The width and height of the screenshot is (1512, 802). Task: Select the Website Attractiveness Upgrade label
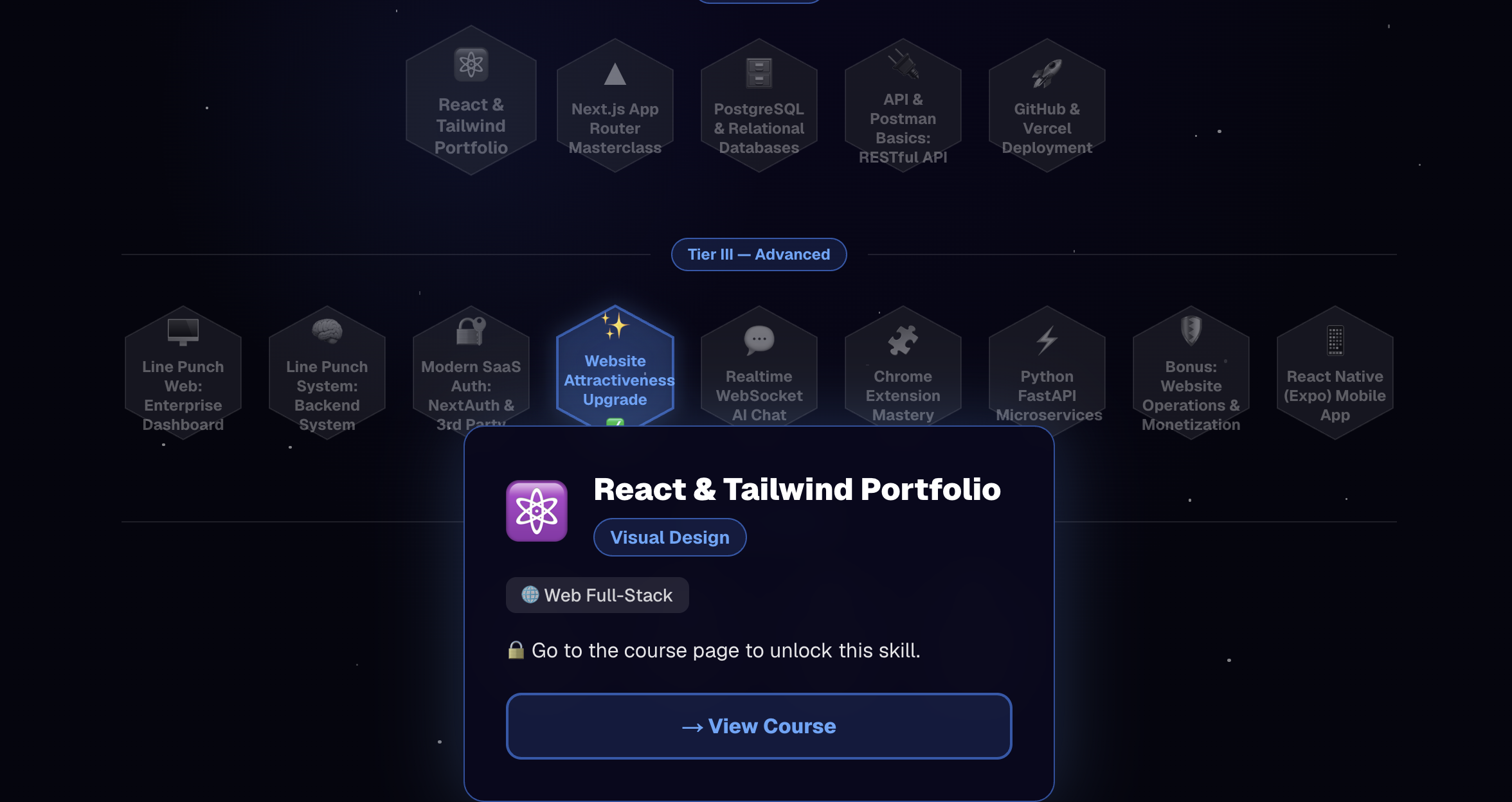coord(619,380)
